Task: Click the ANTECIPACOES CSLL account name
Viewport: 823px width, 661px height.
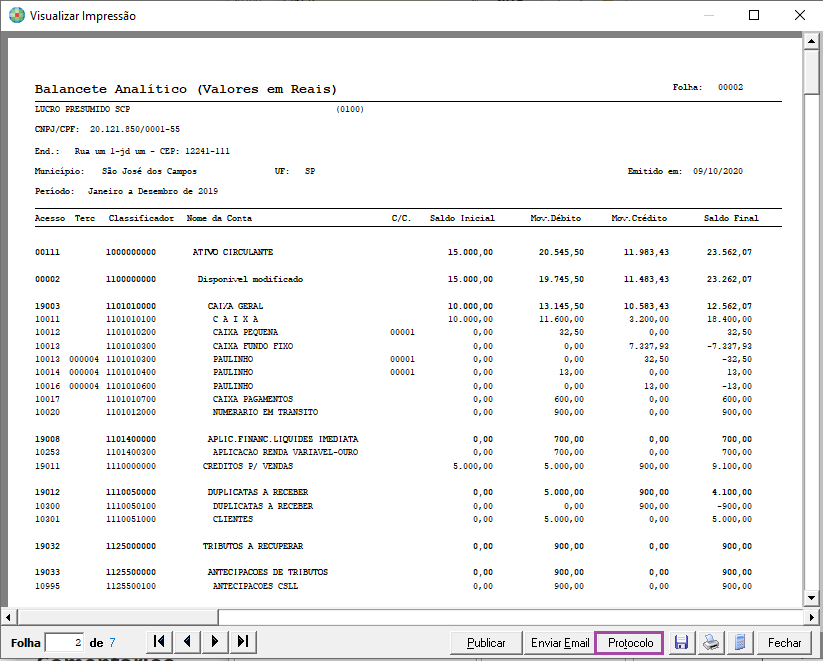Action: pyautogui.click(x=255, y=586)
